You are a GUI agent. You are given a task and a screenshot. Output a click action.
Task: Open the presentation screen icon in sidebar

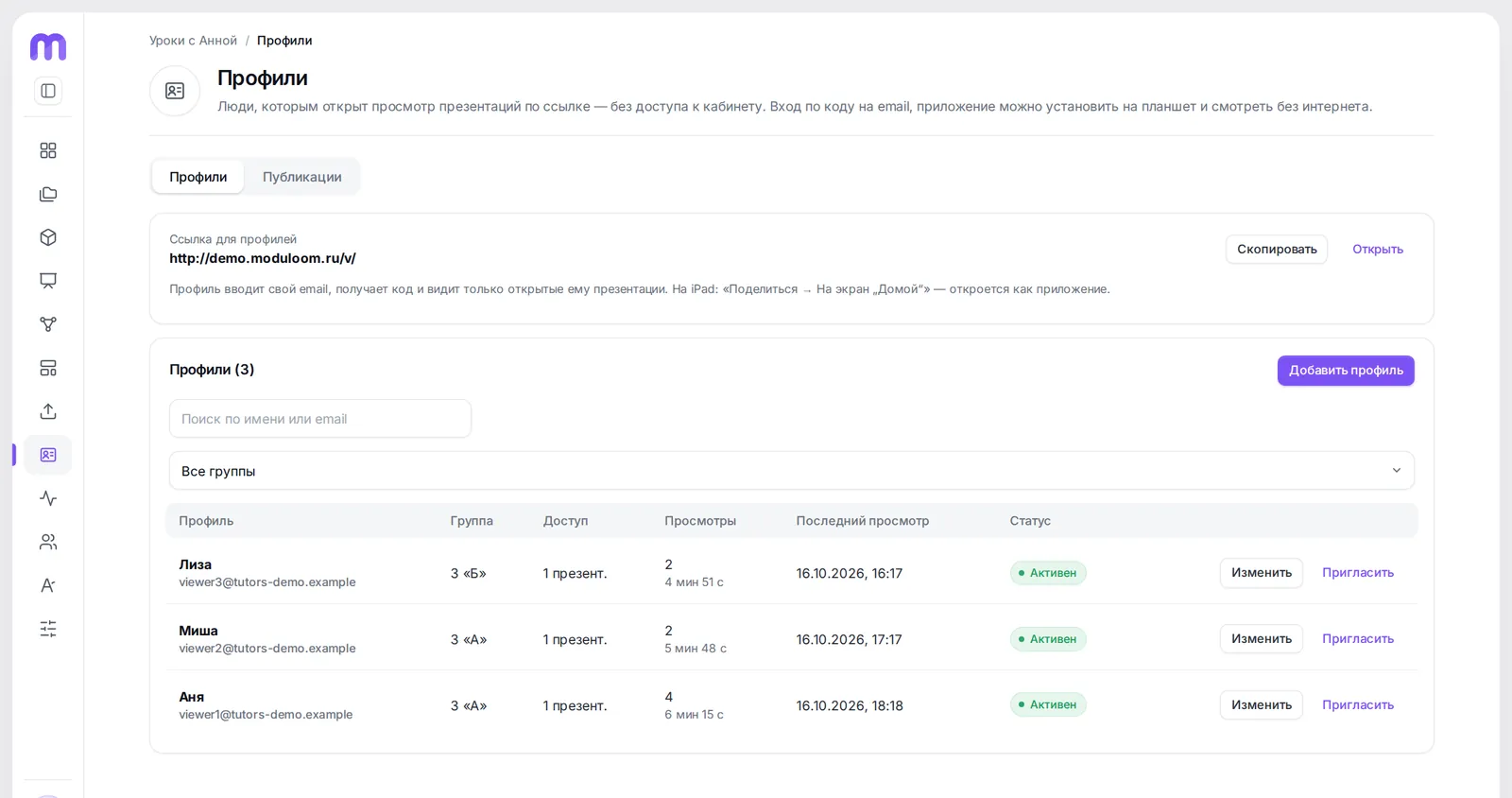pyautogui.click(x=48, y=281)
